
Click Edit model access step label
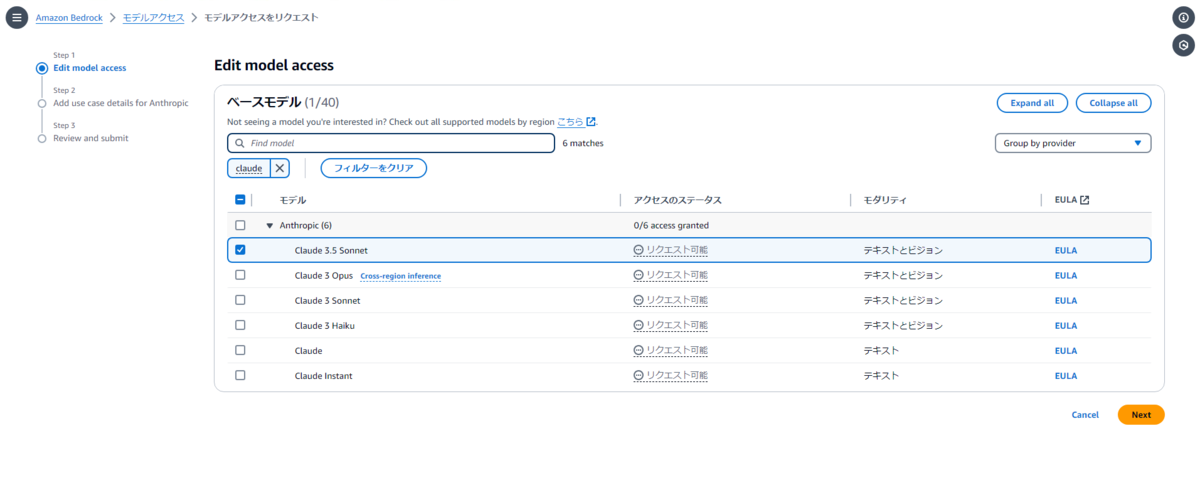click(x=90, y=68)
